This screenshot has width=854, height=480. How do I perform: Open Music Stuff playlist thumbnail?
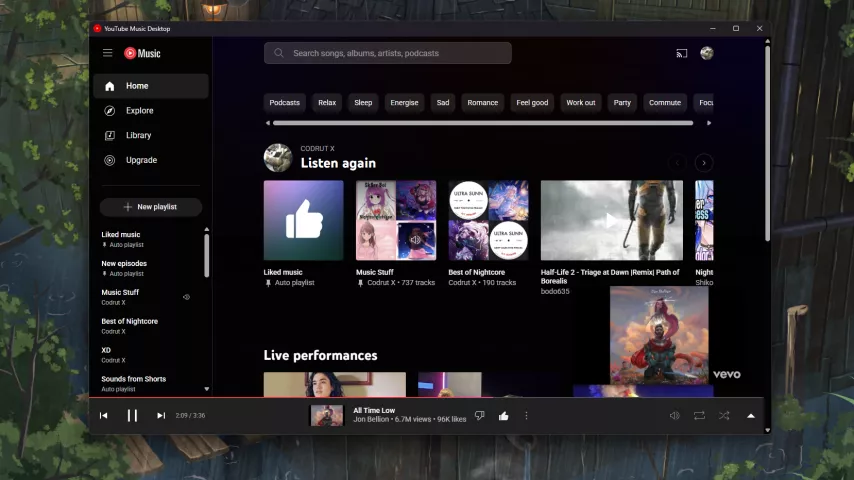click(x=396, y=220)
